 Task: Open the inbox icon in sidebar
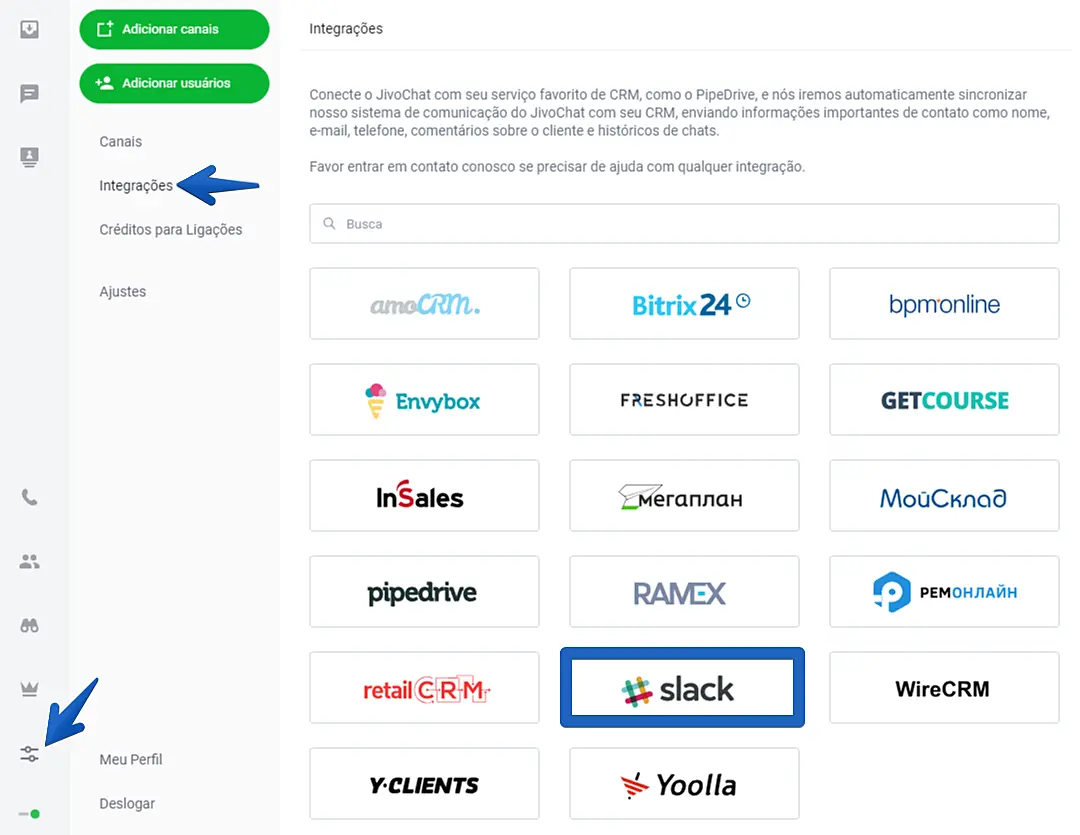pos(30,29)
